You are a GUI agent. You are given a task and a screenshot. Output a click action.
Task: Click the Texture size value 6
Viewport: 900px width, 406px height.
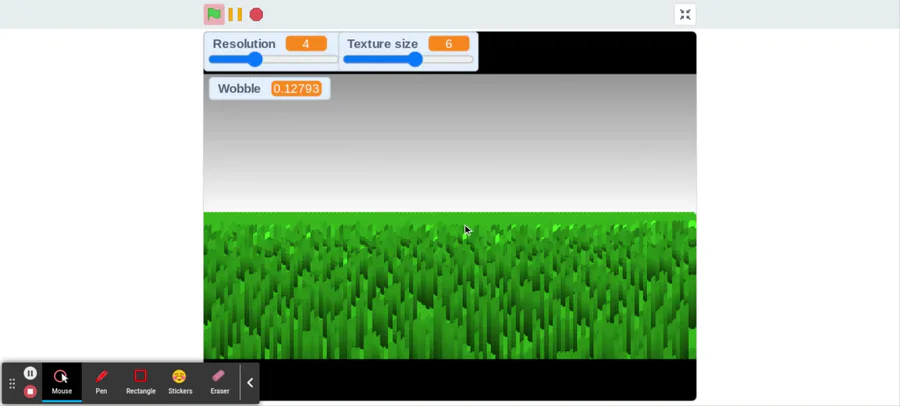click(448, 44)
